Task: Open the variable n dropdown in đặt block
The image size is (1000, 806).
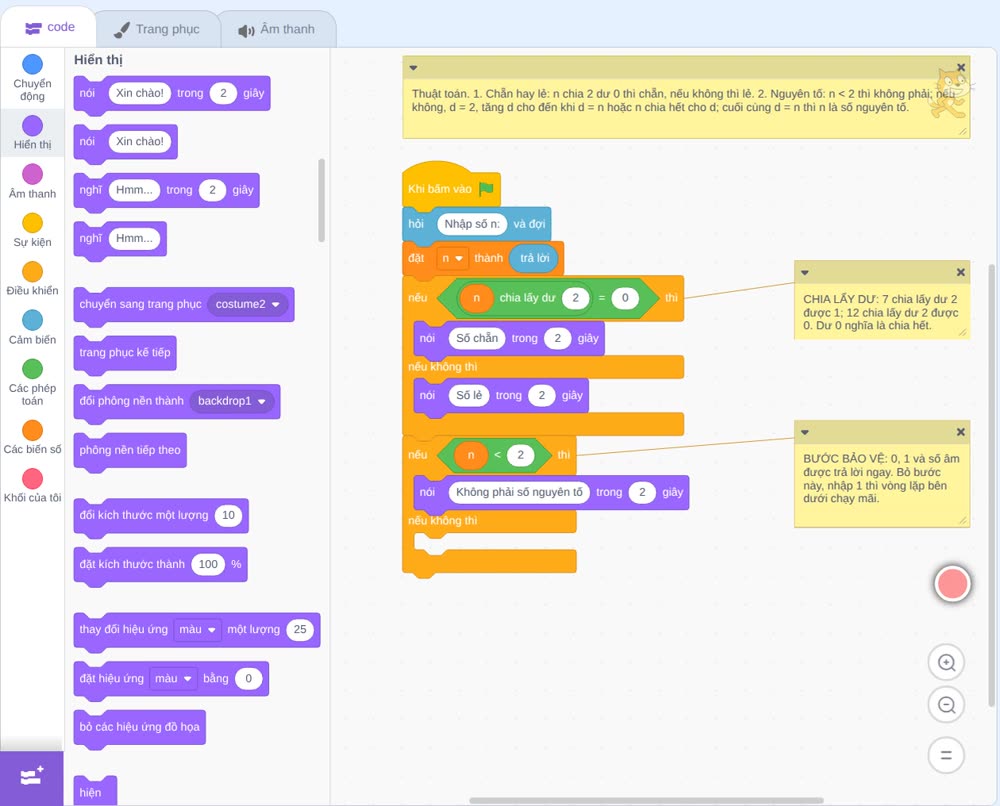Action: pyautogui.click(x=452, y=258)
